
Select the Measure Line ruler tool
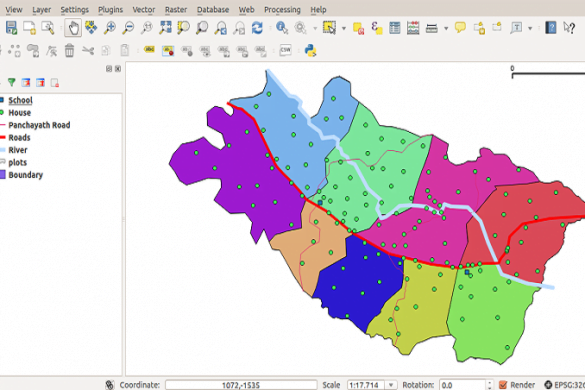coord(432,28)
